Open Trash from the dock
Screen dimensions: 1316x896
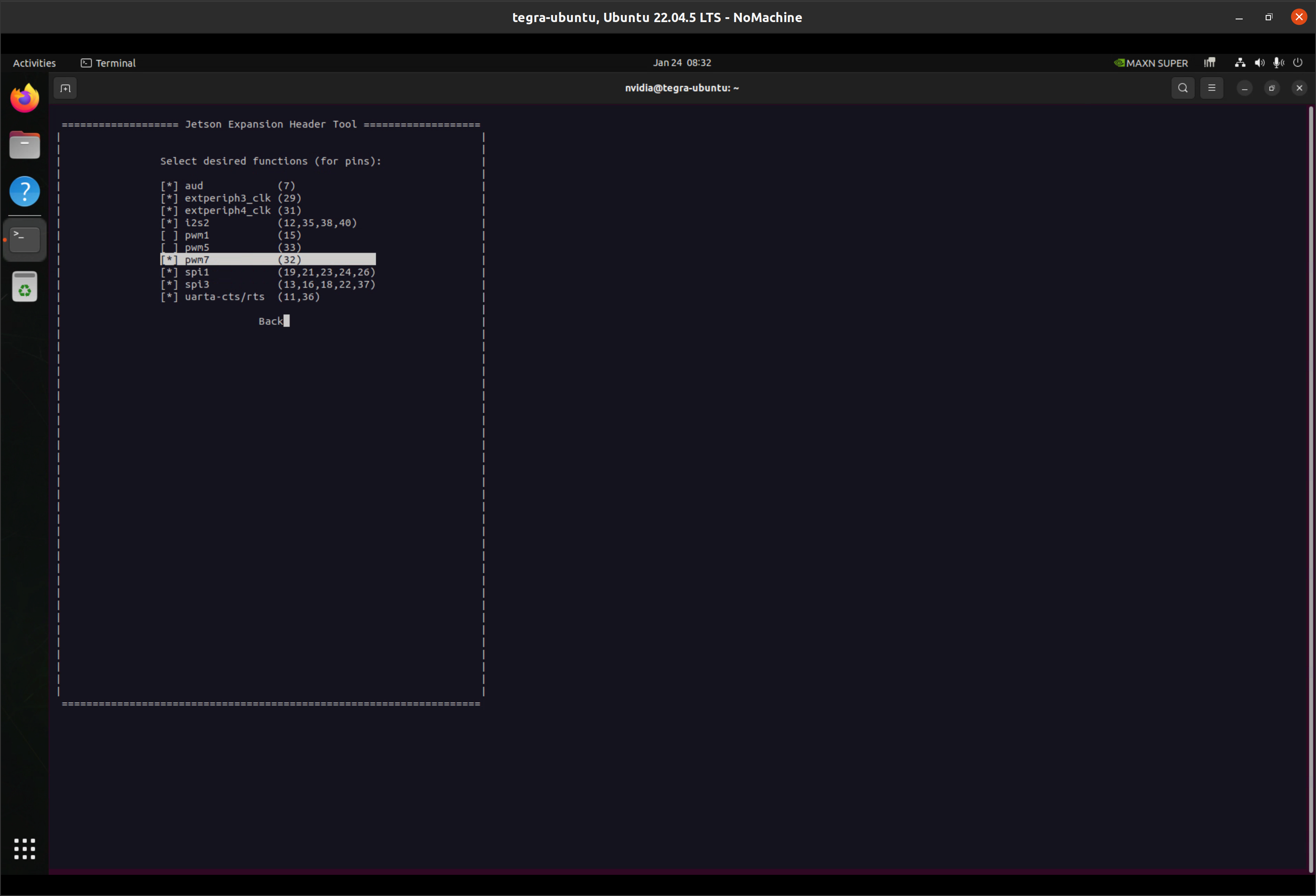click(25, 287)
